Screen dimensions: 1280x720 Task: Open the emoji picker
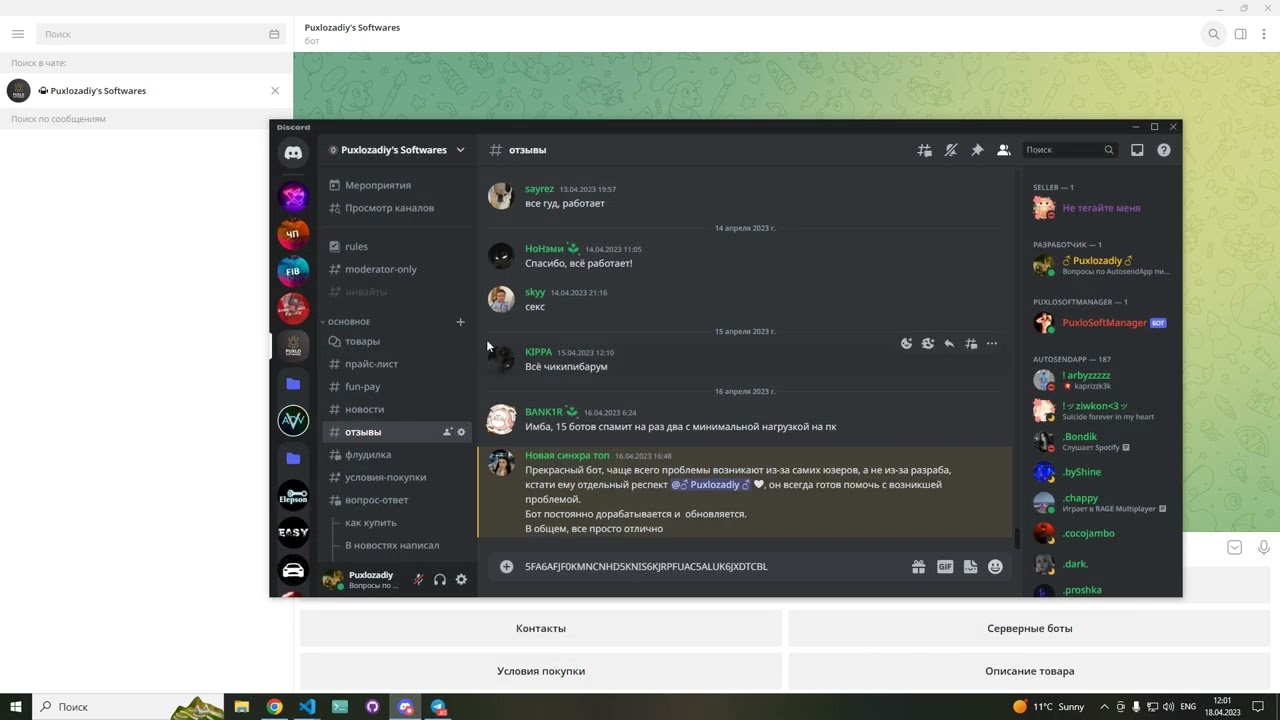(995, 567)
